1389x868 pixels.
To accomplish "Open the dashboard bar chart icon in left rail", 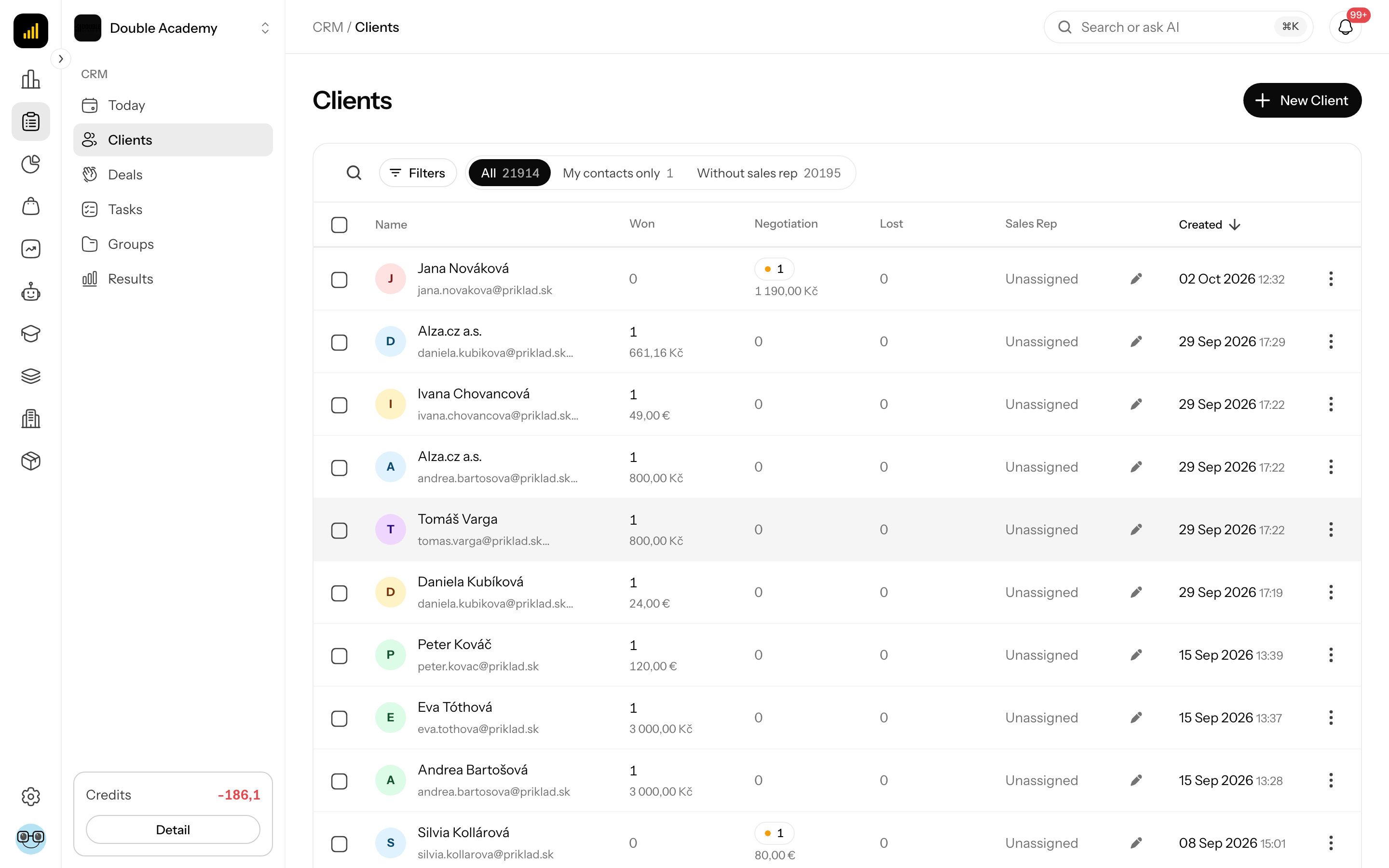I will point(30,79).
